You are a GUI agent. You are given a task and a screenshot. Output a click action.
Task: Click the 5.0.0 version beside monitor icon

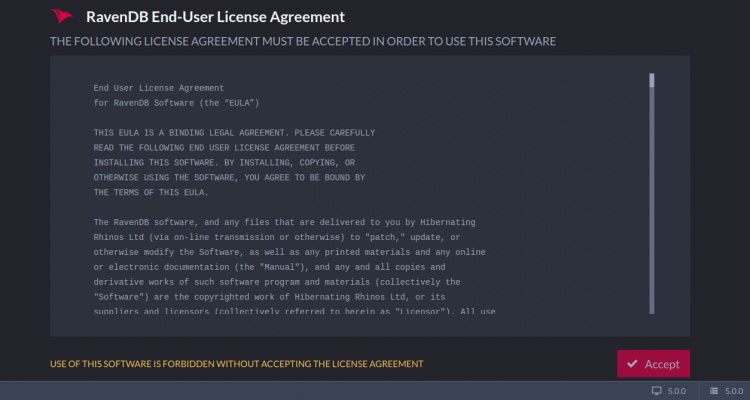coord(677,391)
